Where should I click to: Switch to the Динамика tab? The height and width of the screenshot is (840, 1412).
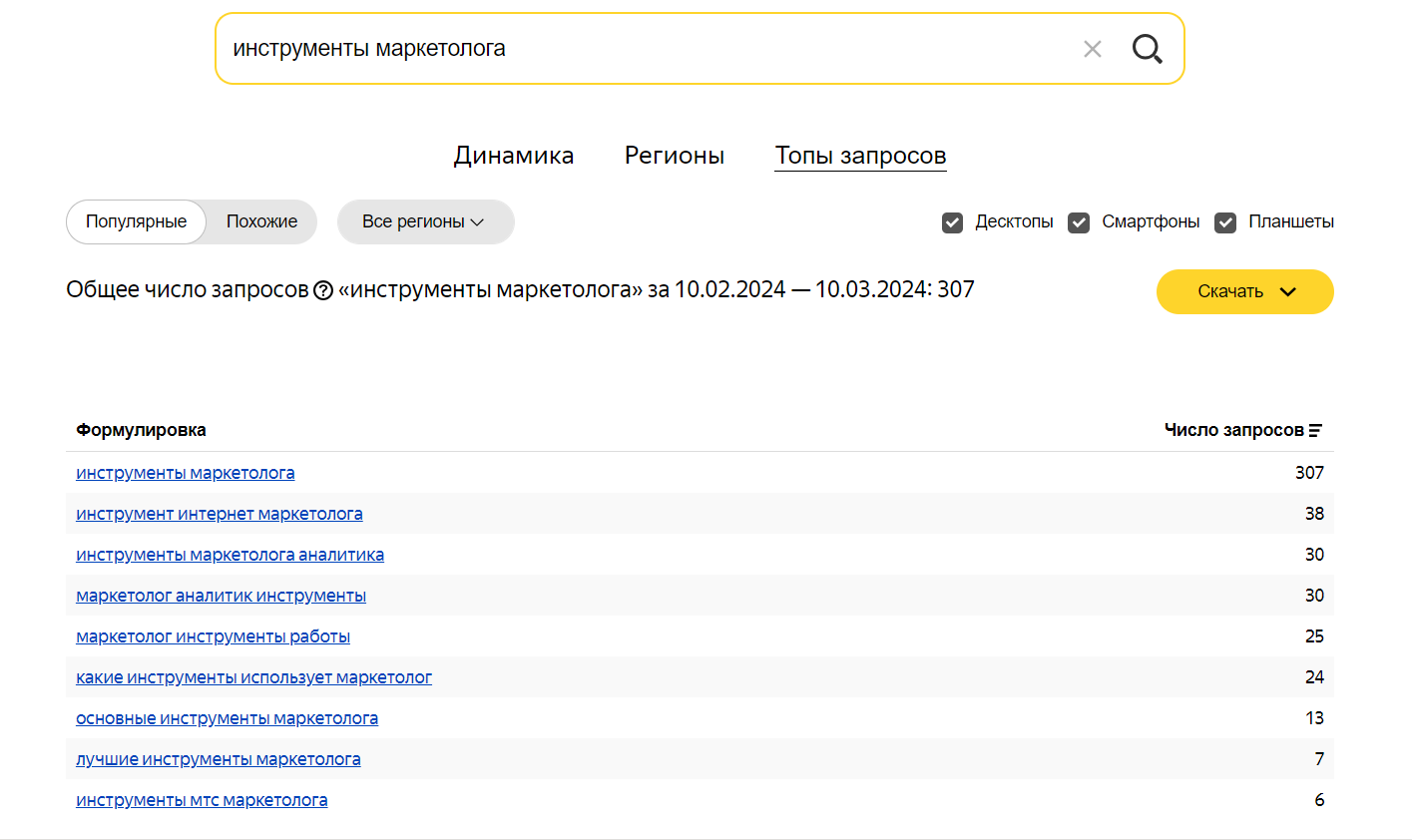pos(513,156)
